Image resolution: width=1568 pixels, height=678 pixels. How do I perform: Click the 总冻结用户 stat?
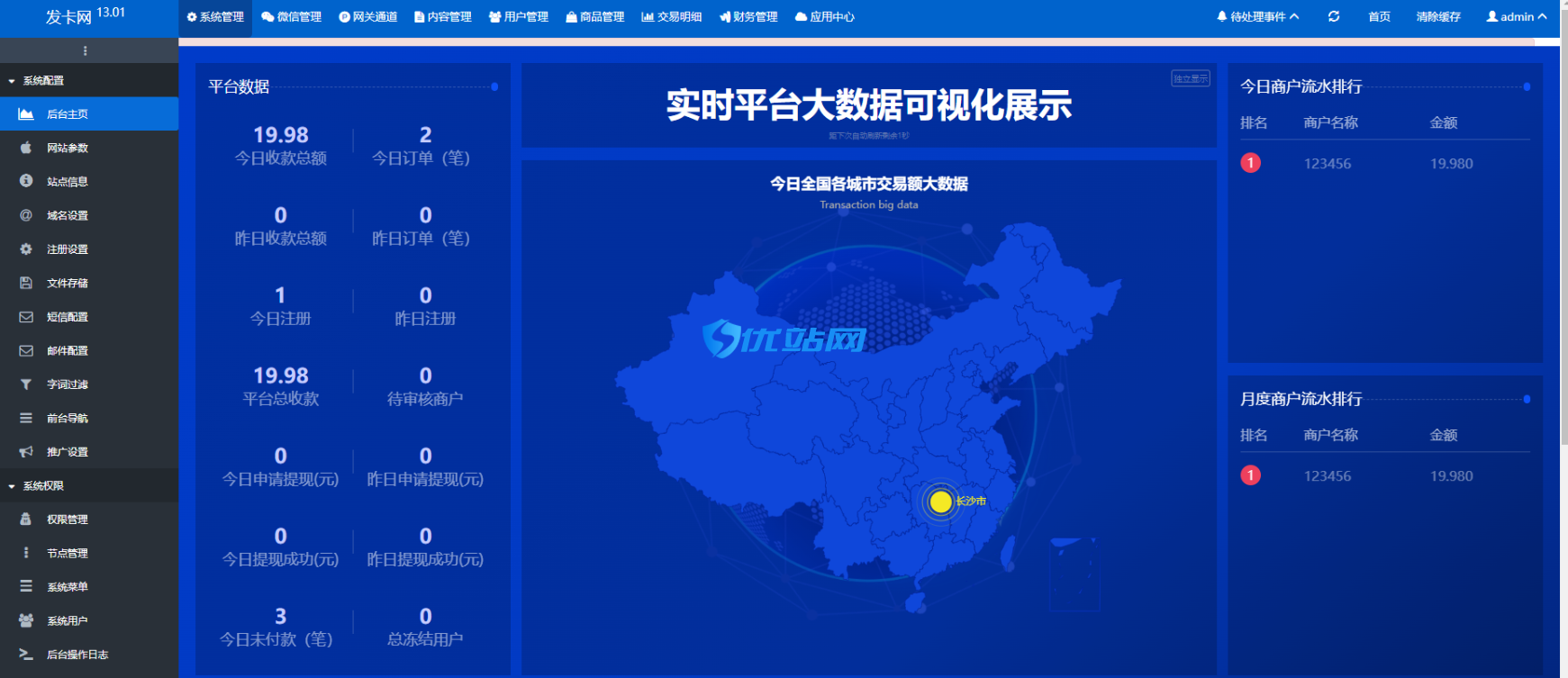(425, 627)
